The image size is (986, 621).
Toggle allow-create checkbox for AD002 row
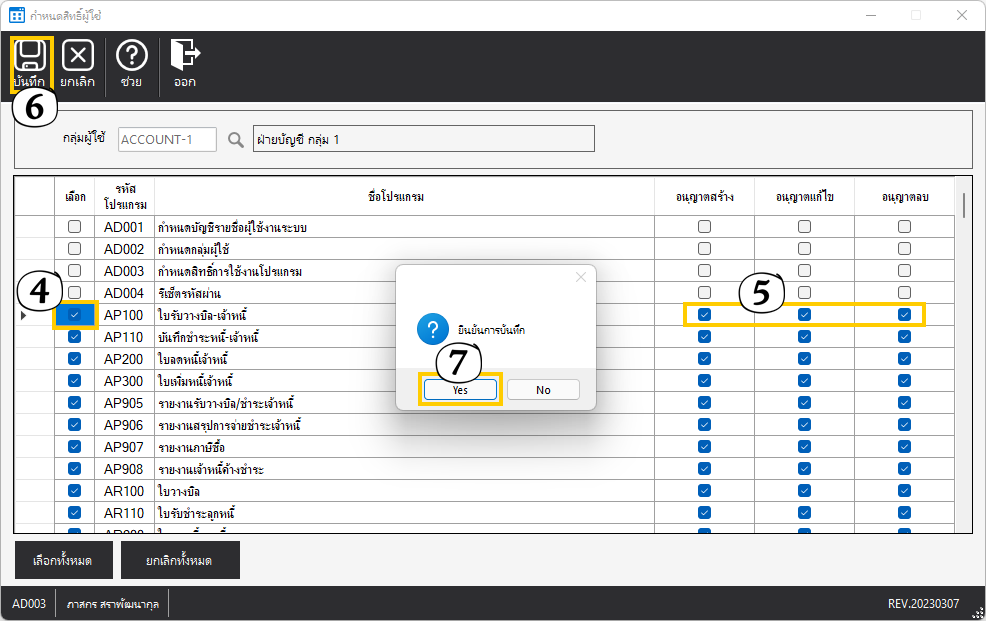(x=705, y=249)
